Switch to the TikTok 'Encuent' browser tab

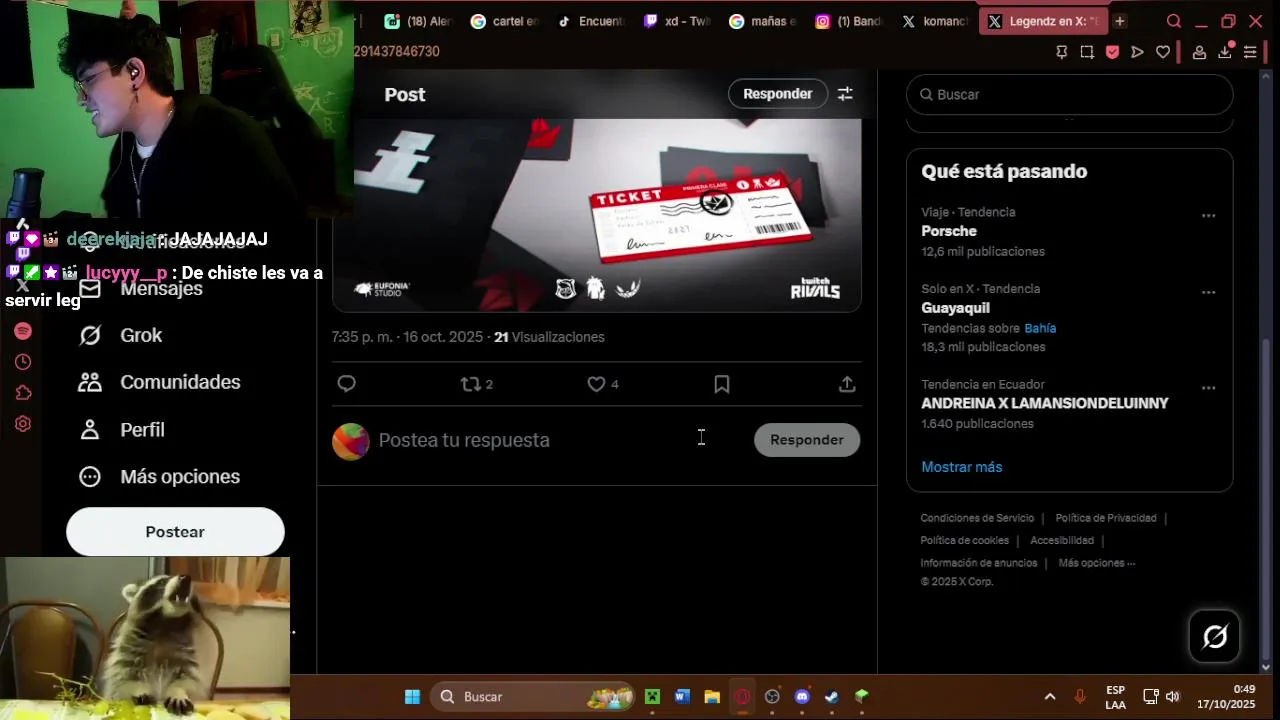(591, 21)
